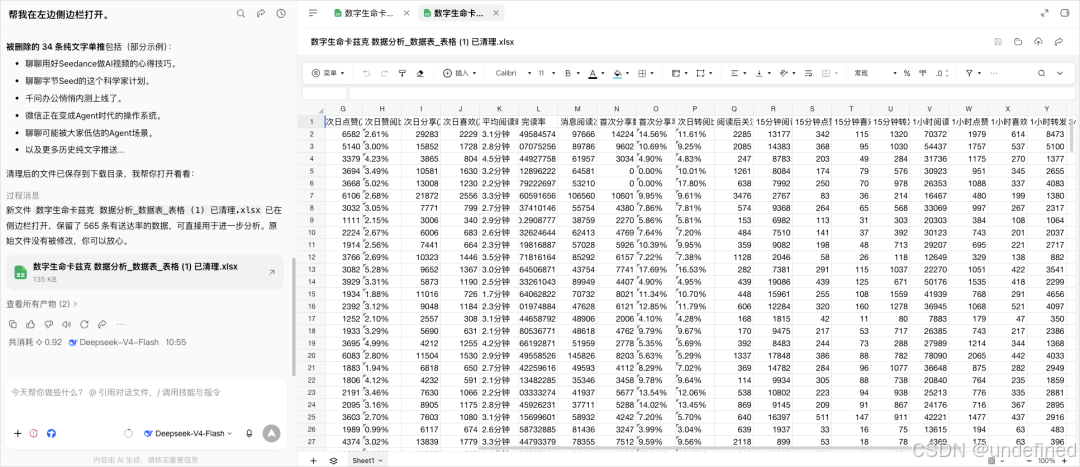Expand the preview to fullscreen
This screenshot has height=467, width=1080.
(1045, 13)
